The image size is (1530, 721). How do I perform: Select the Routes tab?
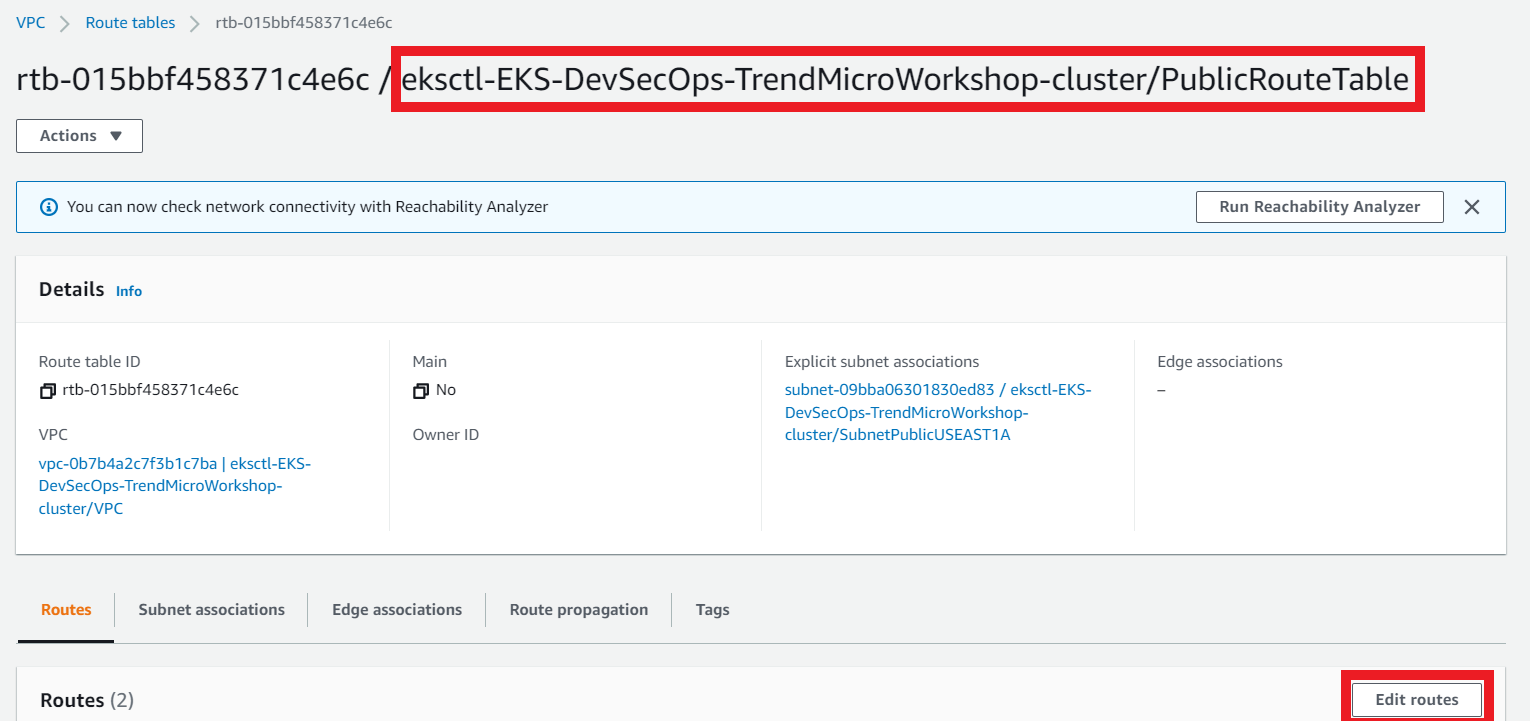click(x=66, y=610)
